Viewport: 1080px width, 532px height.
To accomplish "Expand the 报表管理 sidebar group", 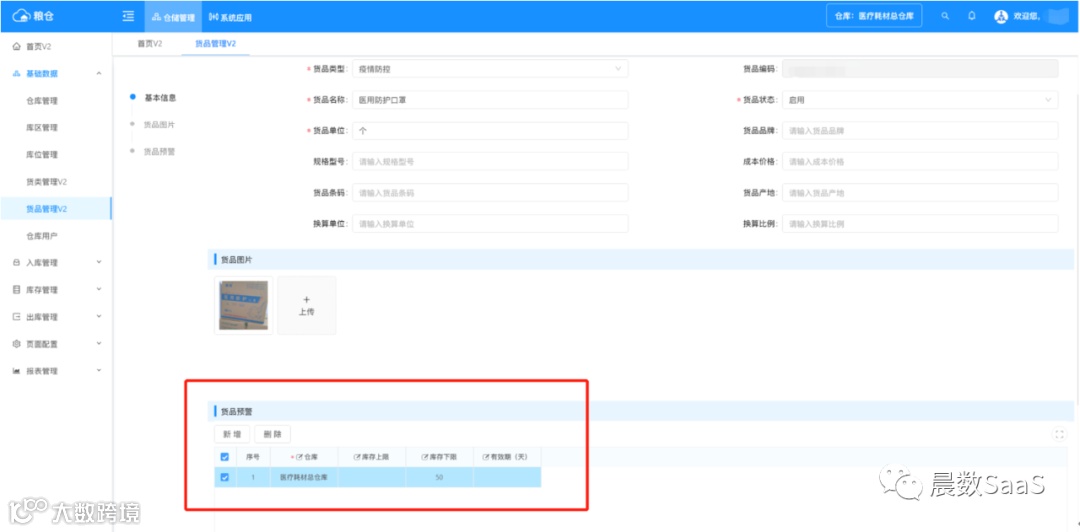I will click(99, 371).
